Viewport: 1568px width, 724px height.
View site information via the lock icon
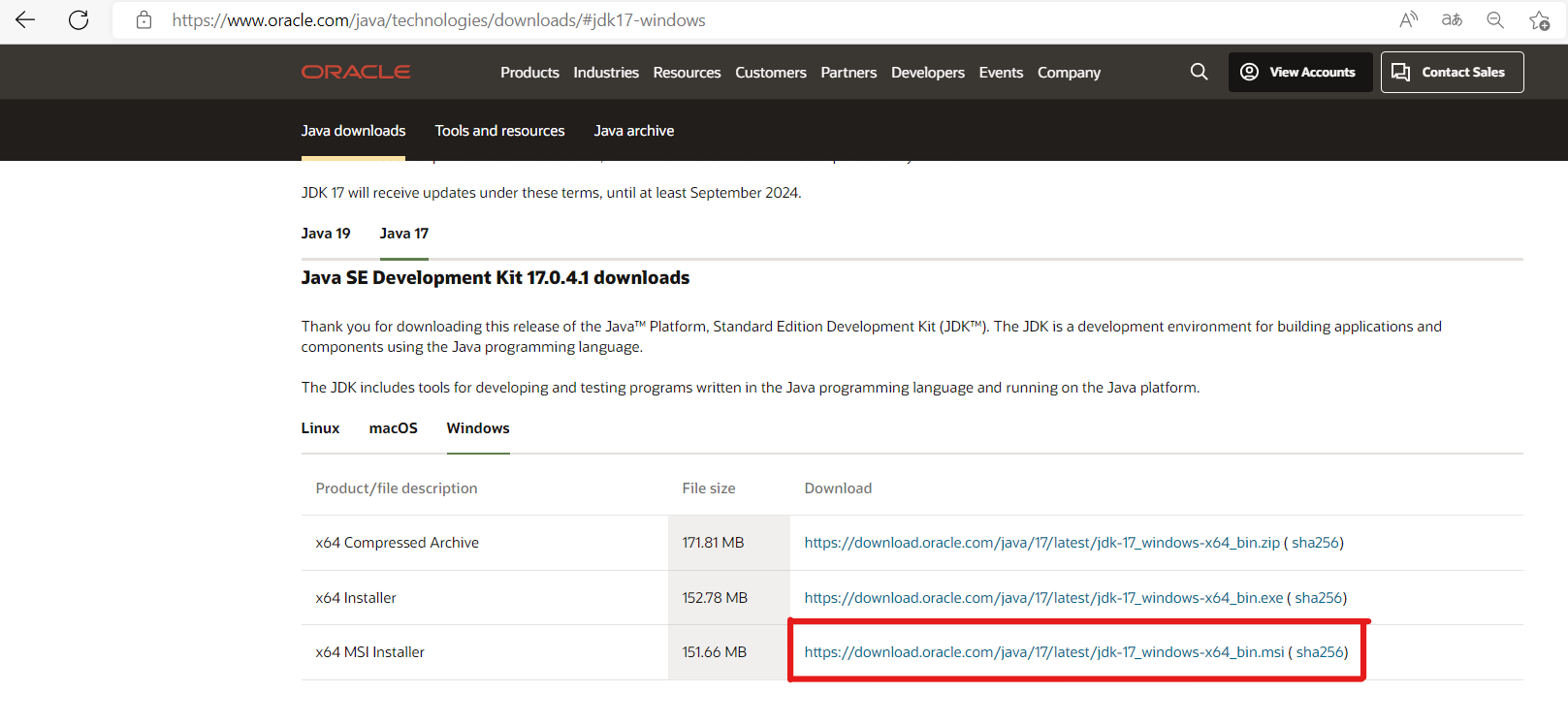pos(144,19)
